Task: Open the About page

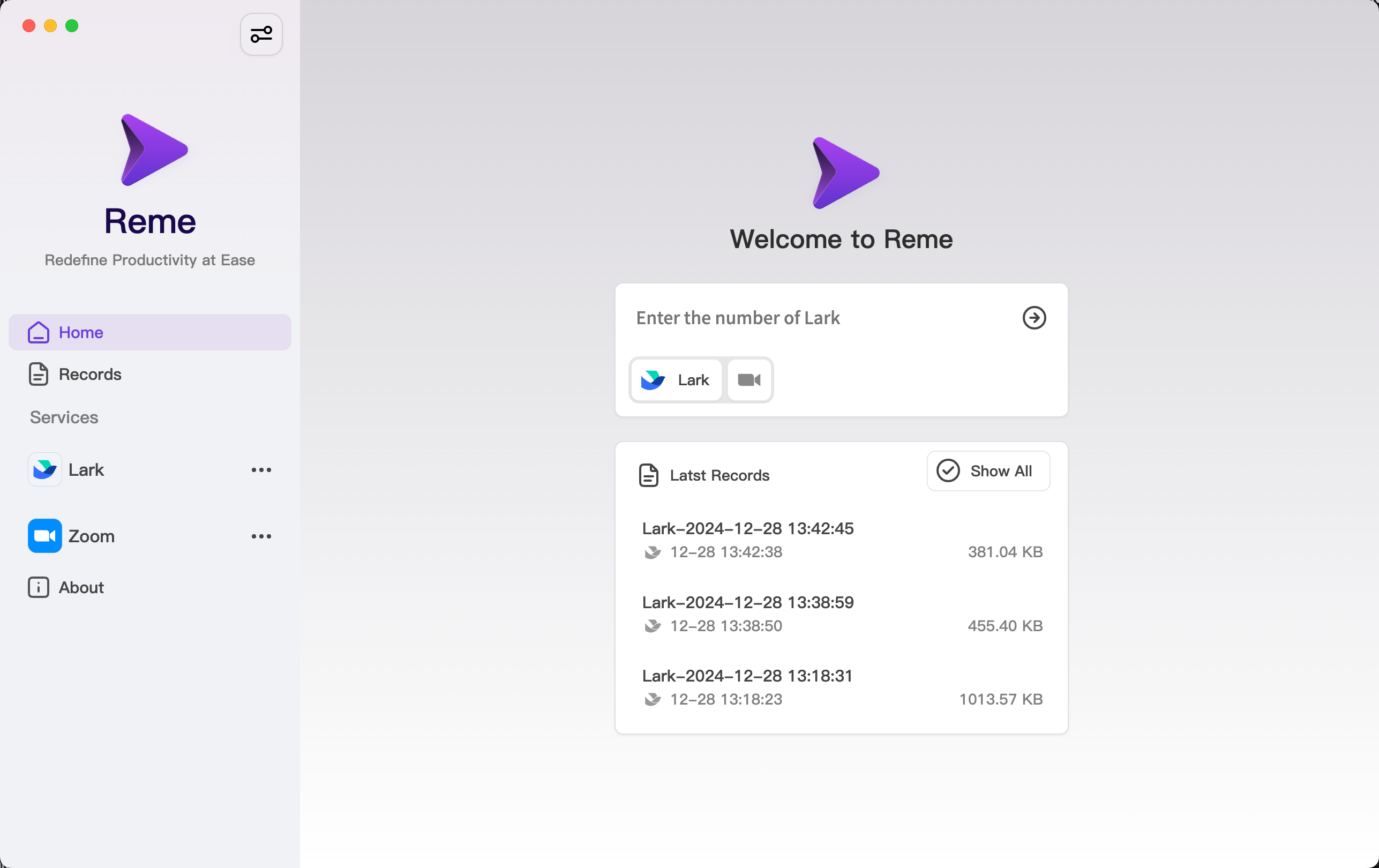Action: [x=81, y=587]
